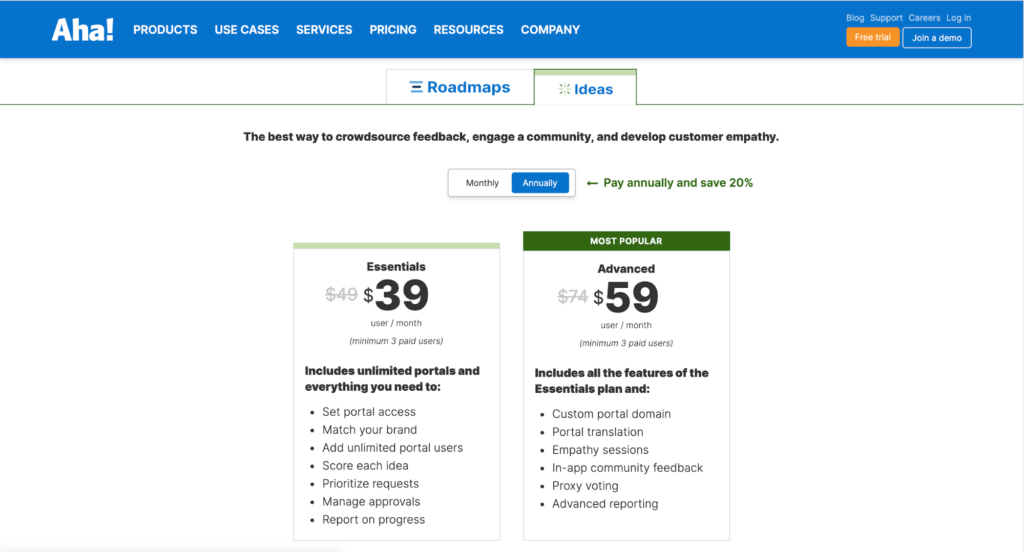Expand the Use Cases menu
Image resolution: width=1024 pixels, height=552 pixels.
[246, 30]
